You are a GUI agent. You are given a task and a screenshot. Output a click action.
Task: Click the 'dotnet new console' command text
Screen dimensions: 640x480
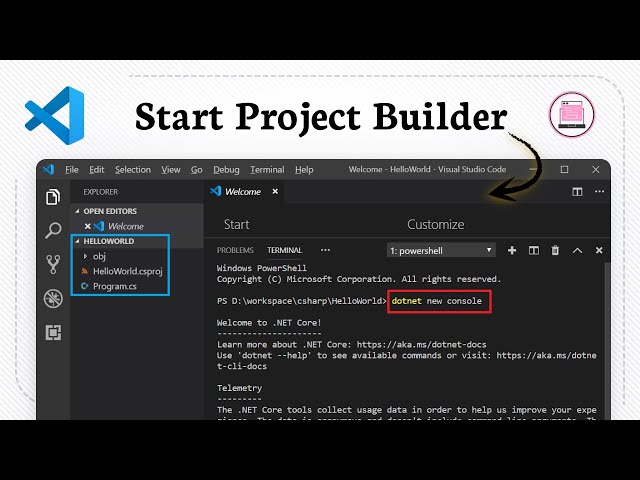437,301
